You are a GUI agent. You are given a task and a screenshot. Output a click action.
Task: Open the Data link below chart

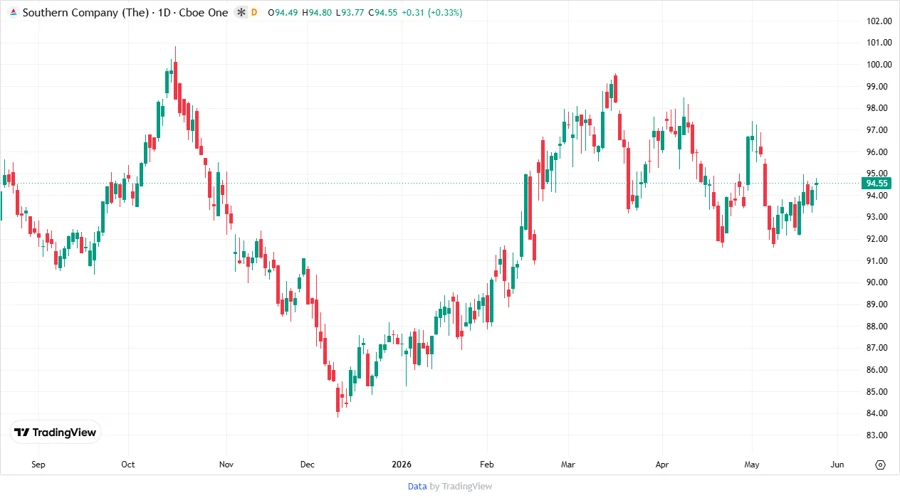417,486
